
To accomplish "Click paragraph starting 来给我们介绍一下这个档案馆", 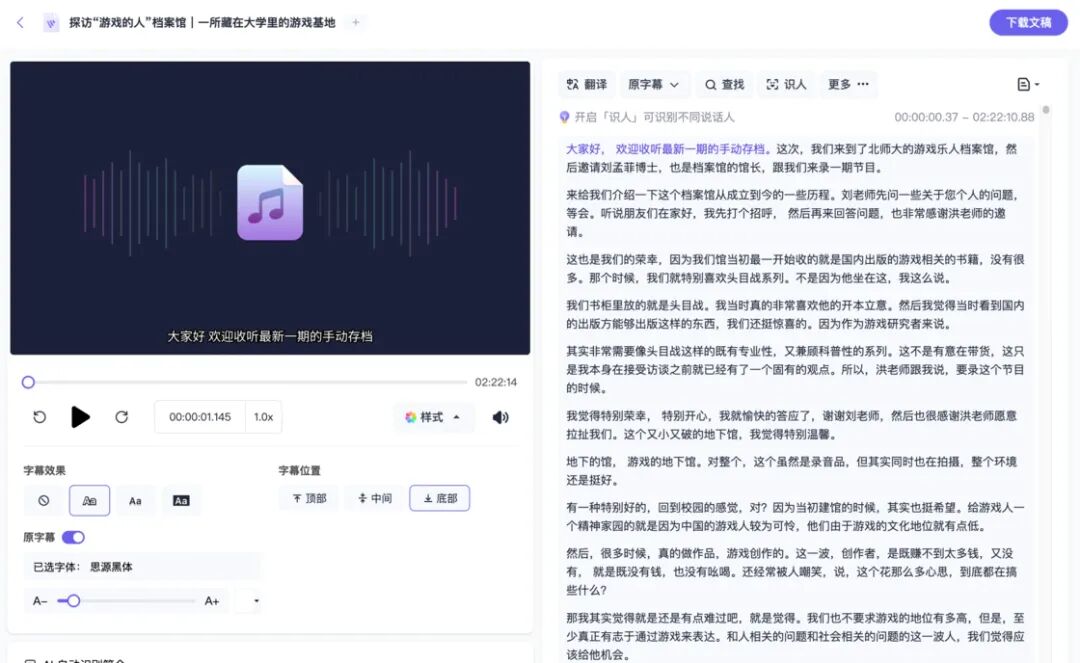I will coord(792,213).
